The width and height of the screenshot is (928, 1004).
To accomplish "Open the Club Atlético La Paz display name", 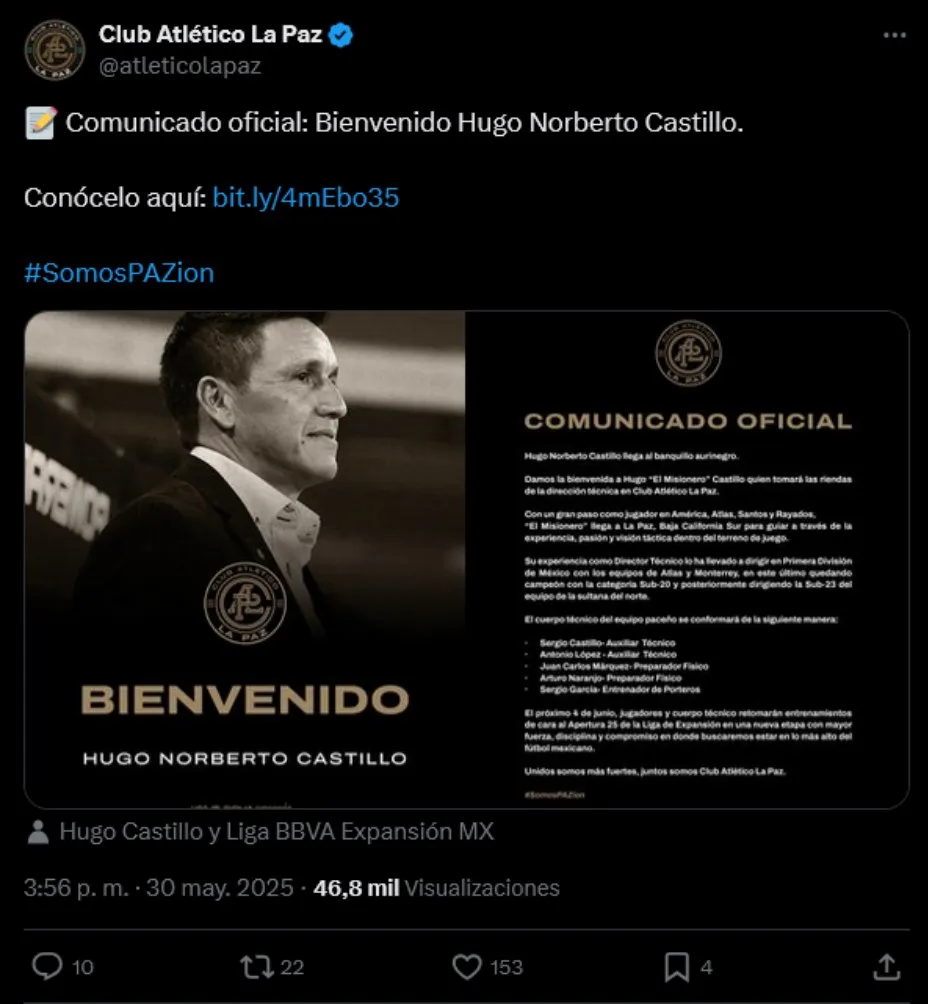I will [x=211, y=36].
